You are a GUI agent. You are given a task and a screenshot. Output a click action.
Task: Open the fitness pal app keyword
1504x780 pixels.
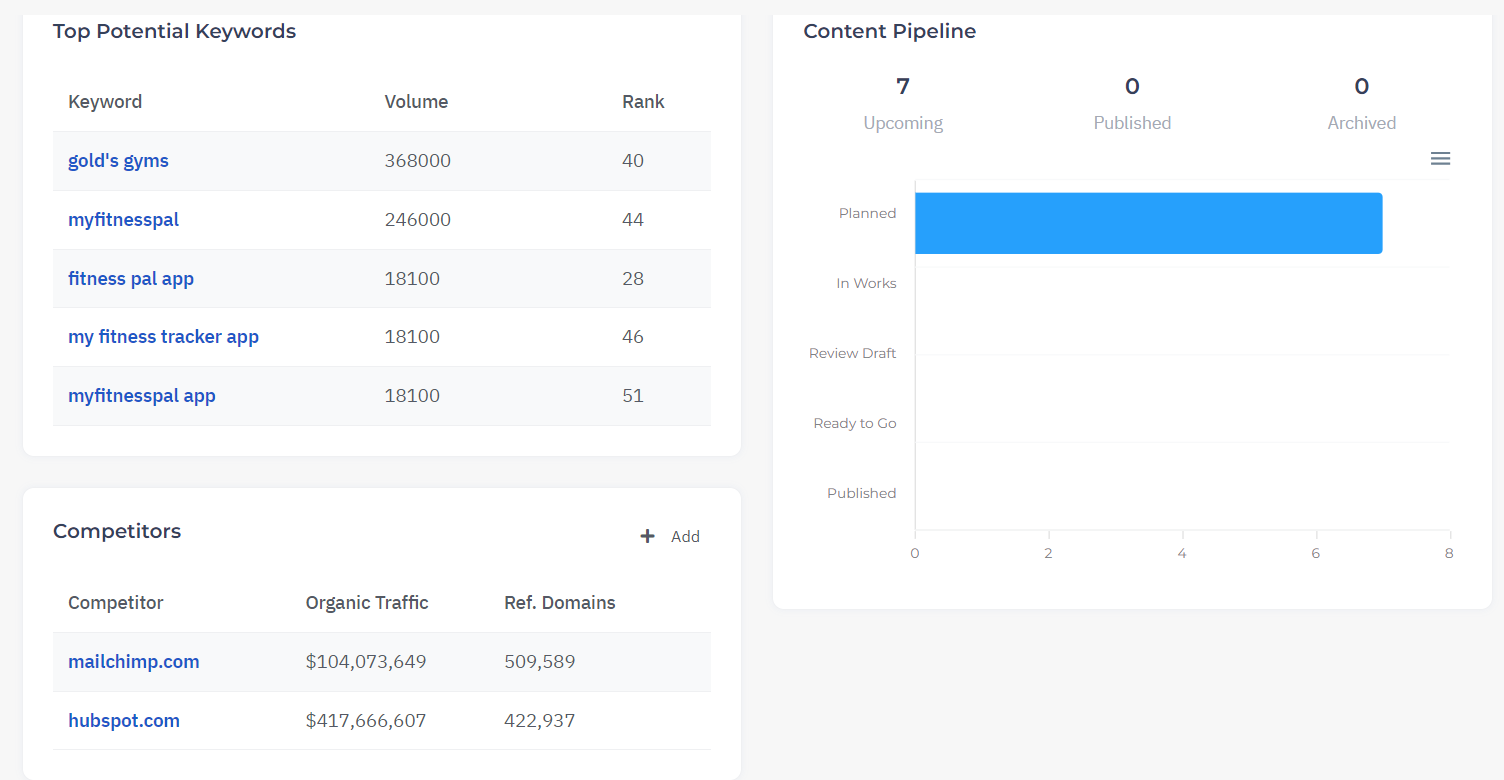(x=131, y=279)
